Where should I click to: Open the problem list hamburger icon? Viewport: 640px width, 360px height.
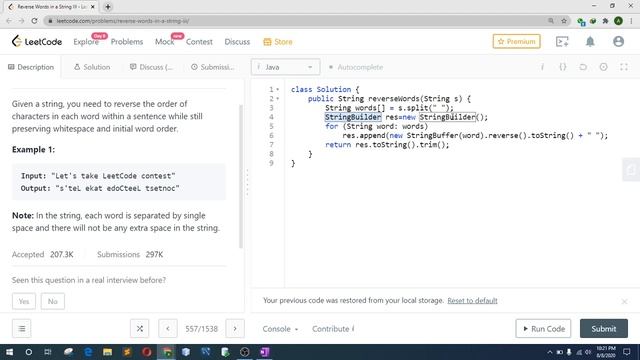pos(22,329)
